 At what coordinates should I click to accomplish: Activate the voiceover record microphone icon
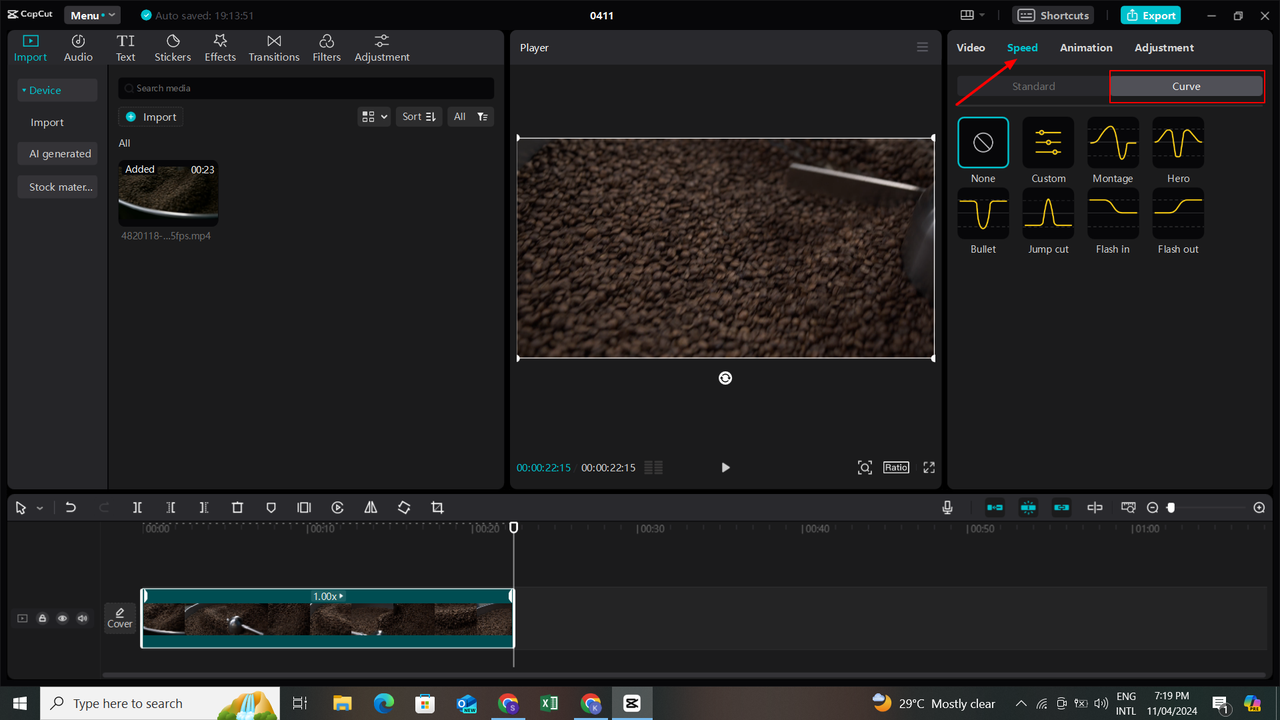(946, 507)
